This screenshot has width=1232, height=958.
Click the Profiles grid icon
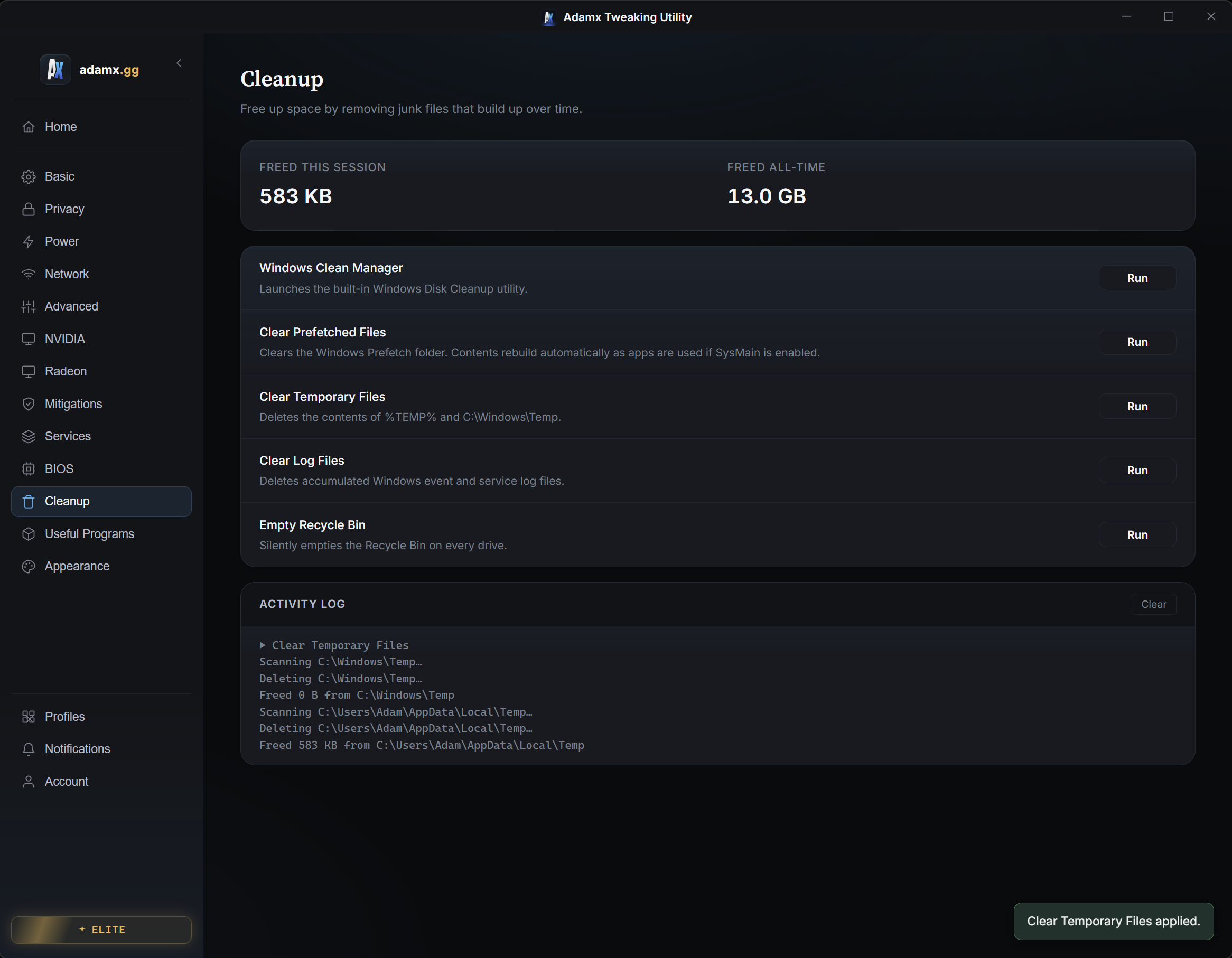[x=28, y=717]
